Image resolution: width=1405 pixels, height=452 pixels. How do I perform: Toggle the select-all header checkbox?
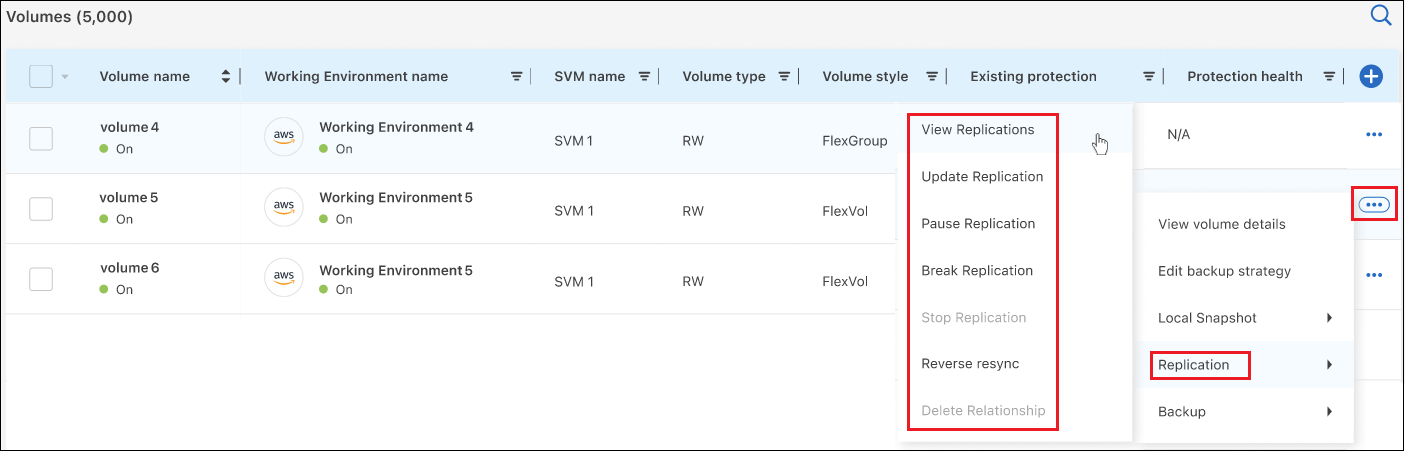41,76
